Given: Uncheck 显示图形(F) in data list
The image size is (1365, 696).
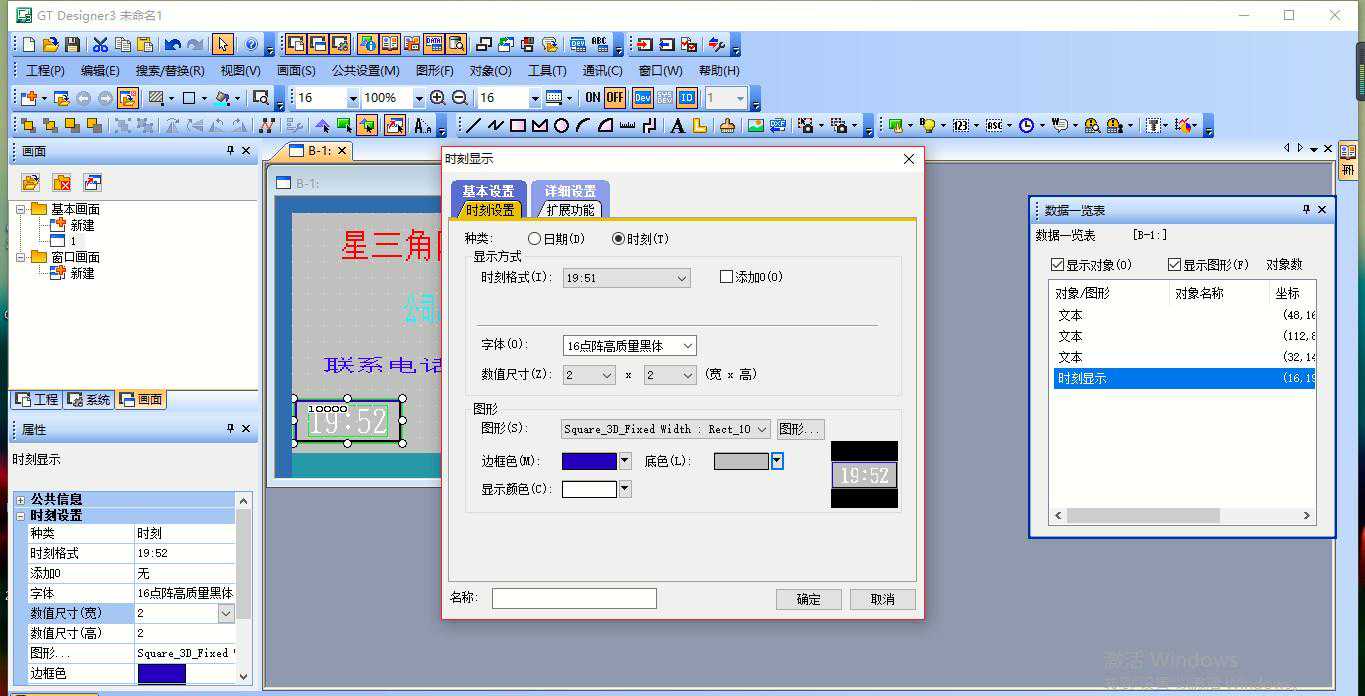Looking at the screenshot, I should 1175,265.
